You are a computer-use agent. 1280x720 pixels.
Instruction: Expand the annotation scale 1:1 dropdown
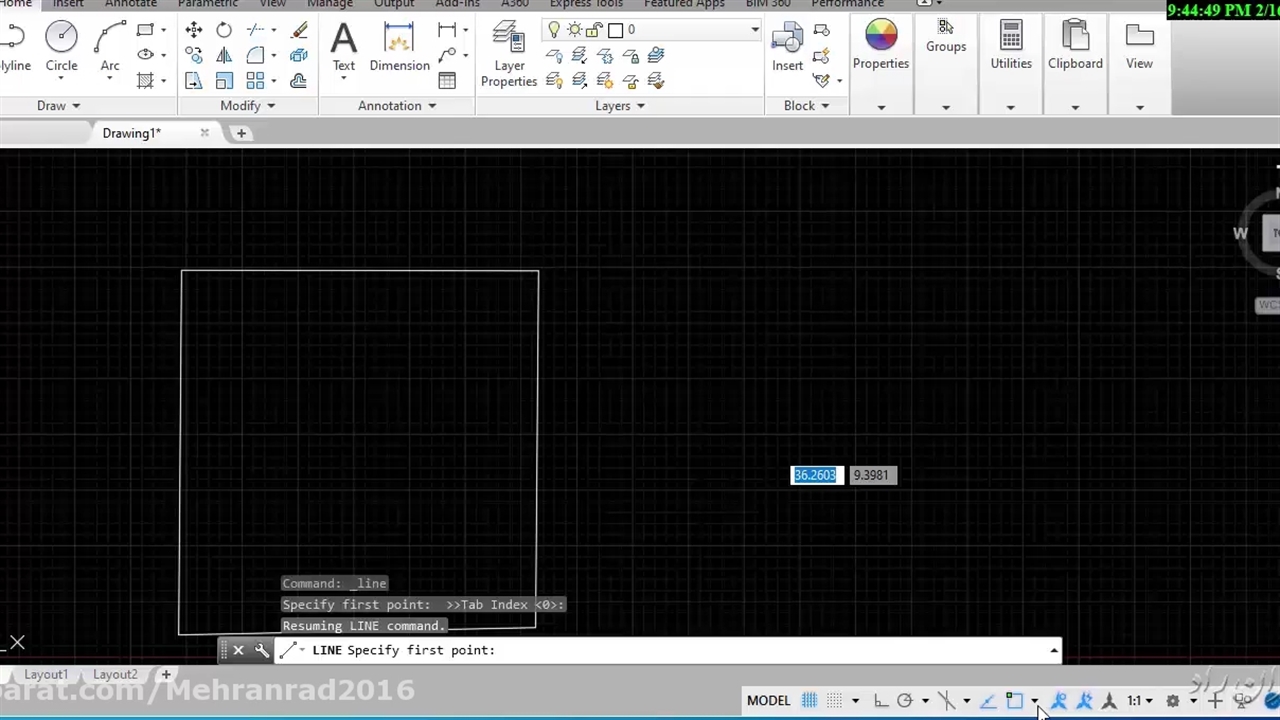coord(1140,701)
